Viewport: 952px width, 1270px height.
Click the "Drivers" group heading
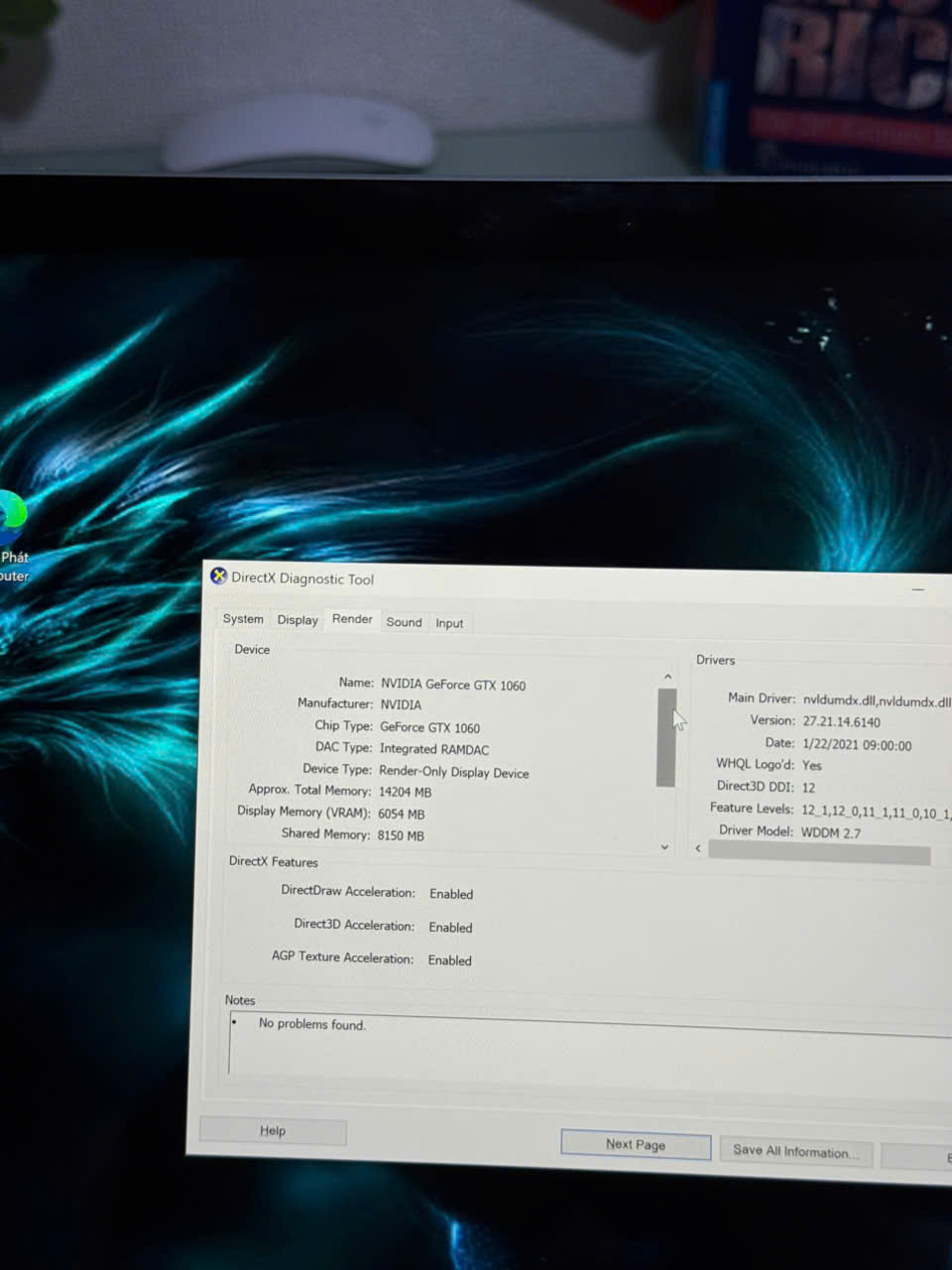pos(716,660)
